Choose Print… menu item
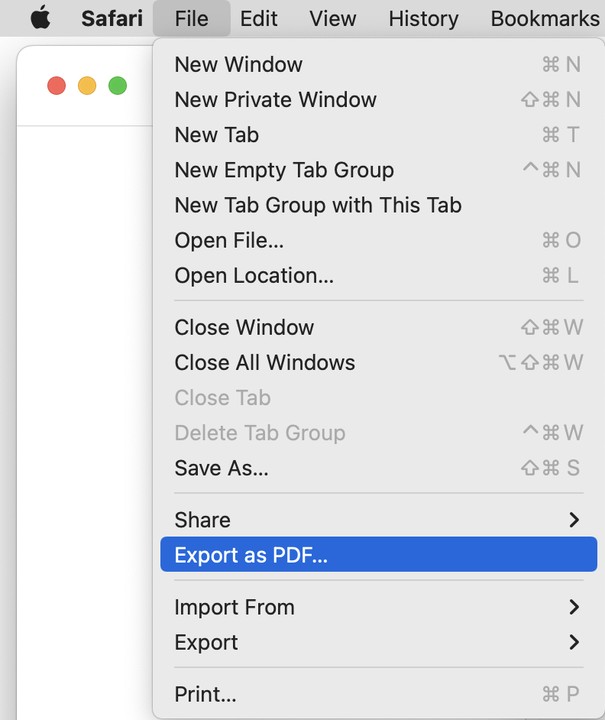Viewport: 605px width, 720px height. 205,694
